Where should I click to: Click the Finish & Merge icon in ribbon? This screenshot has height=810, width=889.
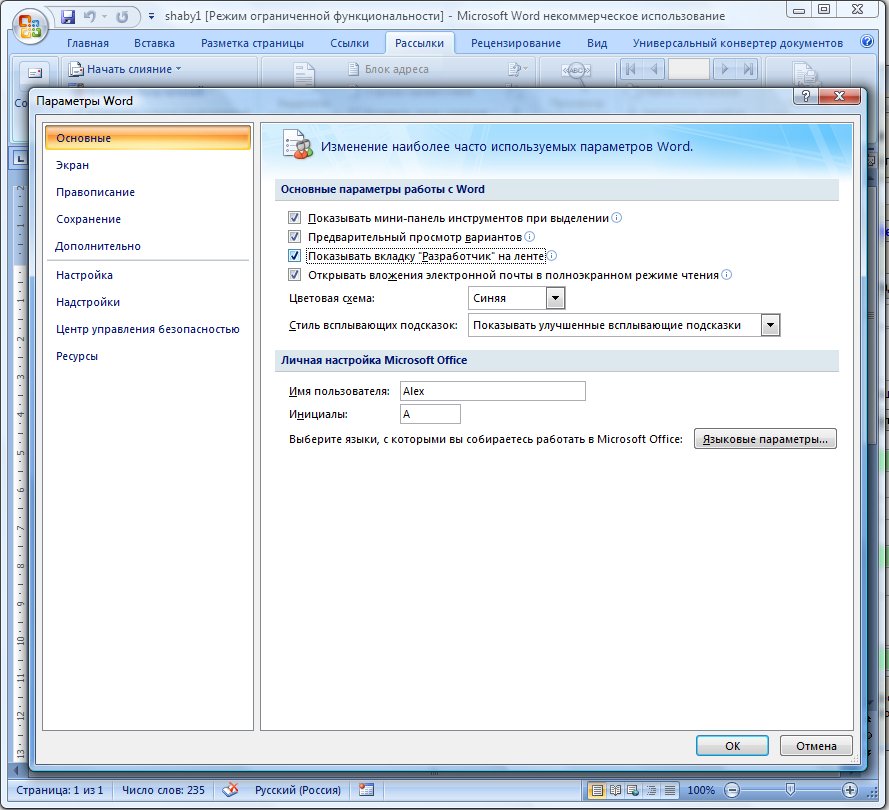(805, 74)
